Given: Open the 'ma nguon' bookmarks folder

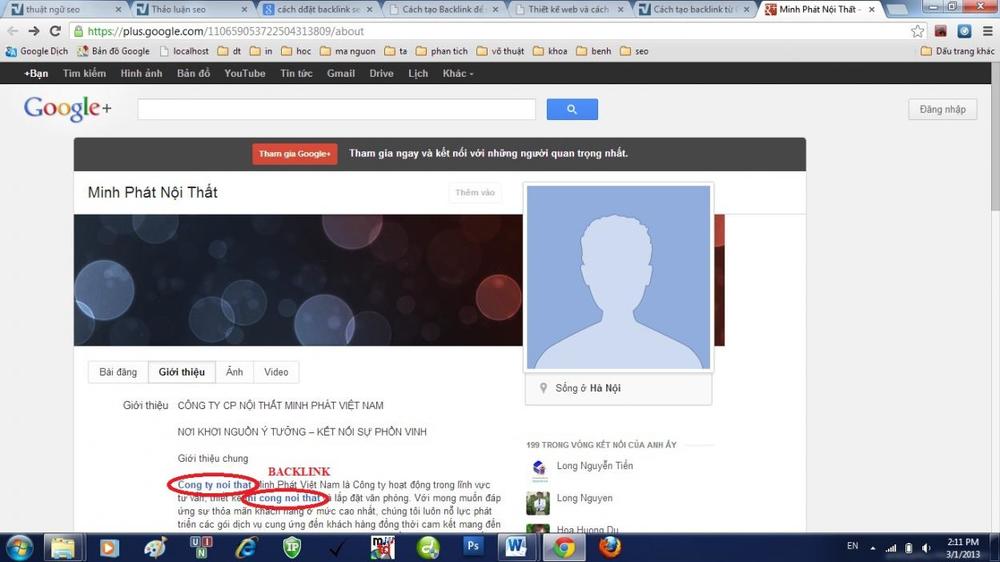Looking at the screenshot, I should 348,51.
